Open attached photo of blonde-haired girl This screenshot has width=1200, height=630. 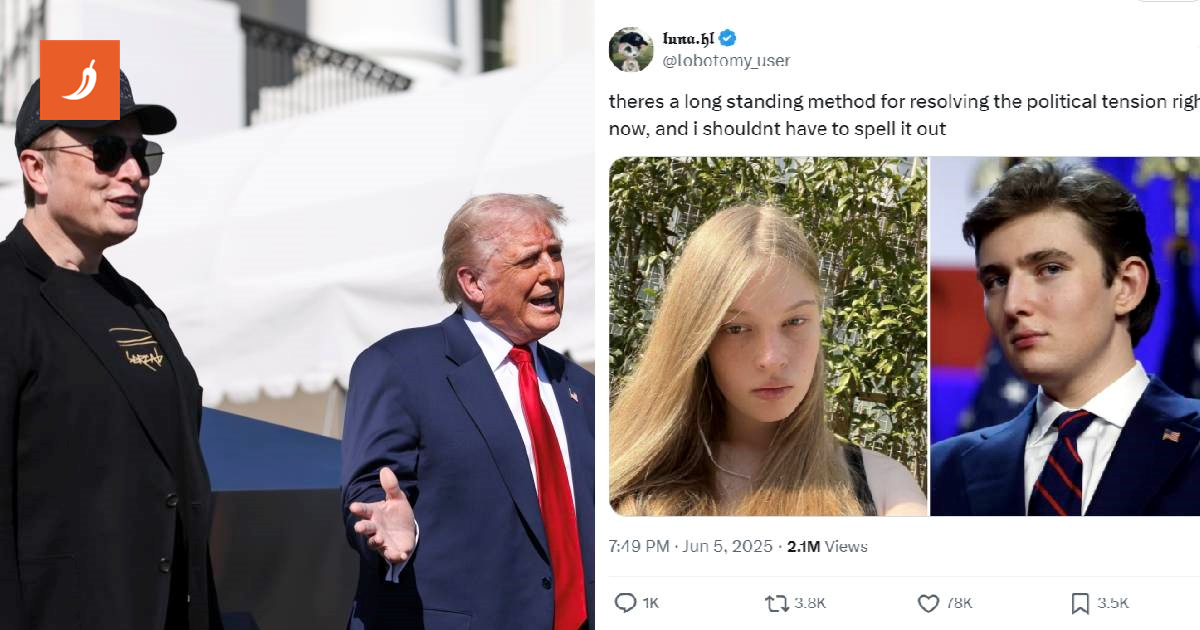pos(768,336)
